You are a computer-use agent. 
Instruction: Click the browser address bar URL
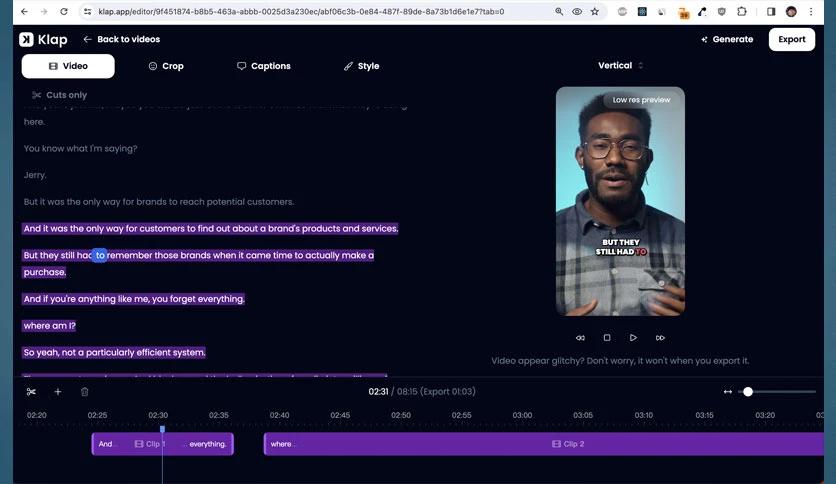[301, 11]
